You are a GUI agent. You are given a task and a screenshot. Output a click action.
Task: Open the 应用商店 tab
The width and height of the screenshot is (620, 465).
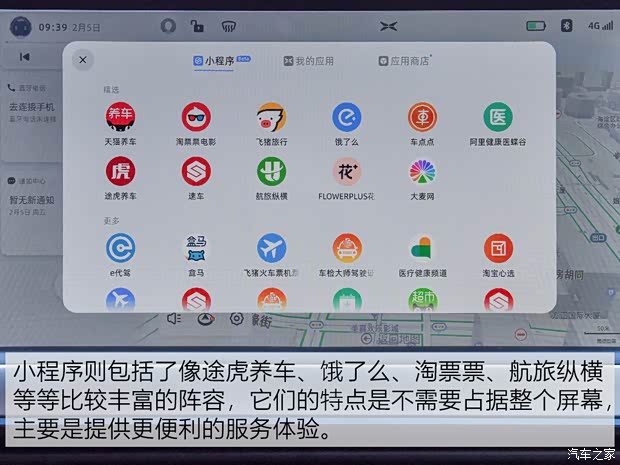[x=404, y=61]
